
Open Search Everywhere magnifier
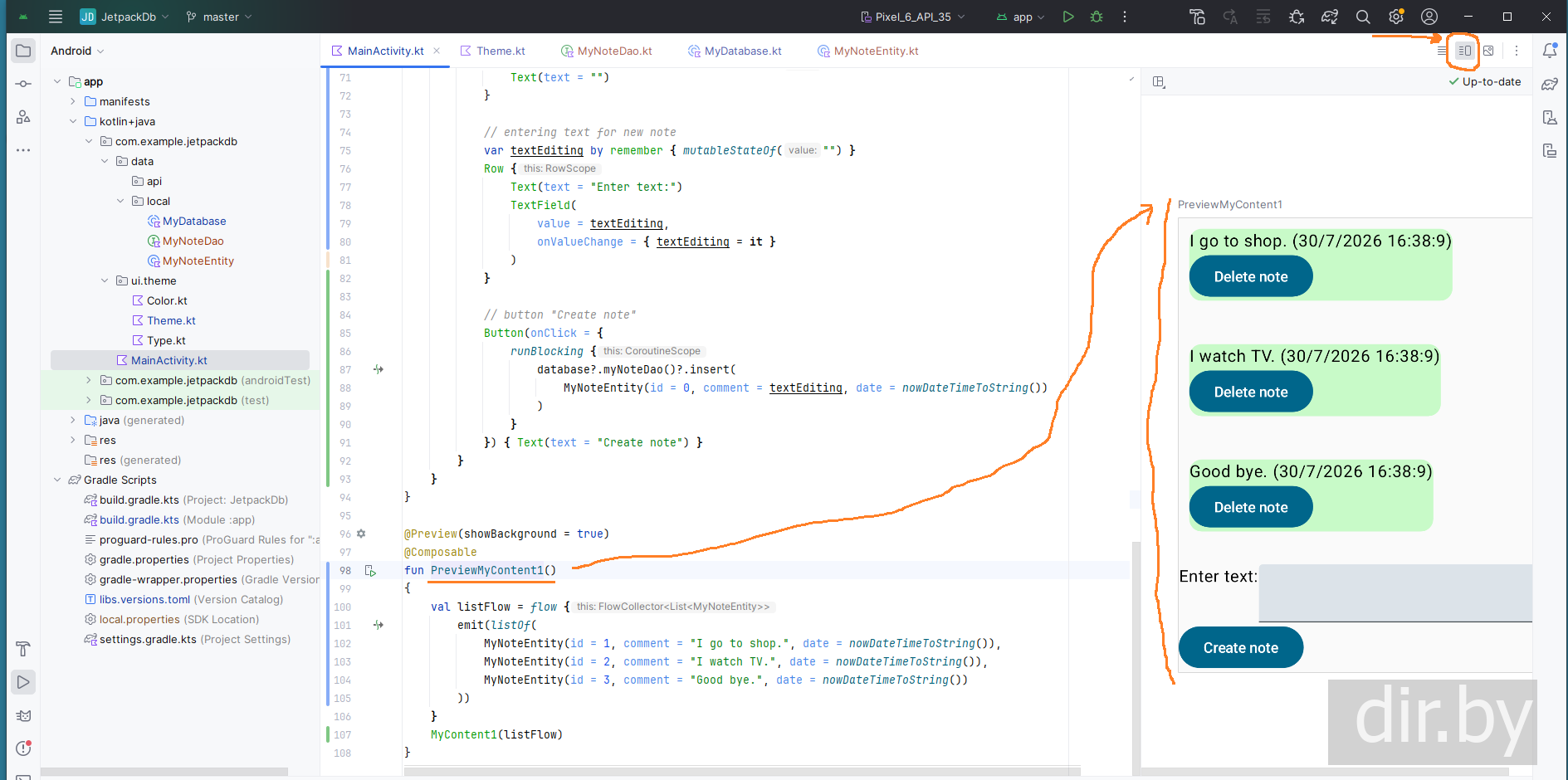(x=1363, y=17)
